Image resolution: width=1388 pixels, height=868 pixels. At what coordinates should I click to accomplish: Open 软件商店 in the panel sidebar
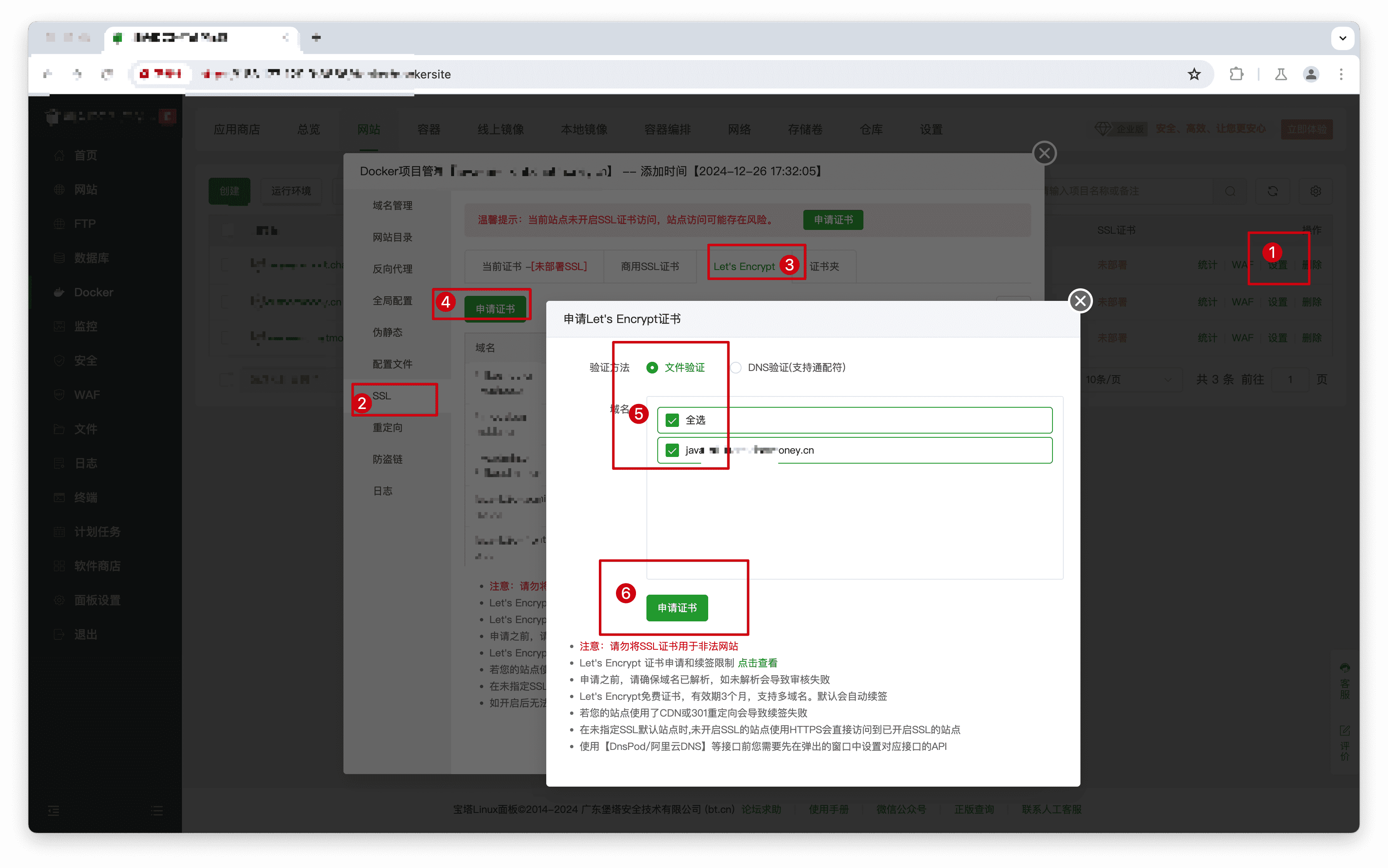(97, 565)
